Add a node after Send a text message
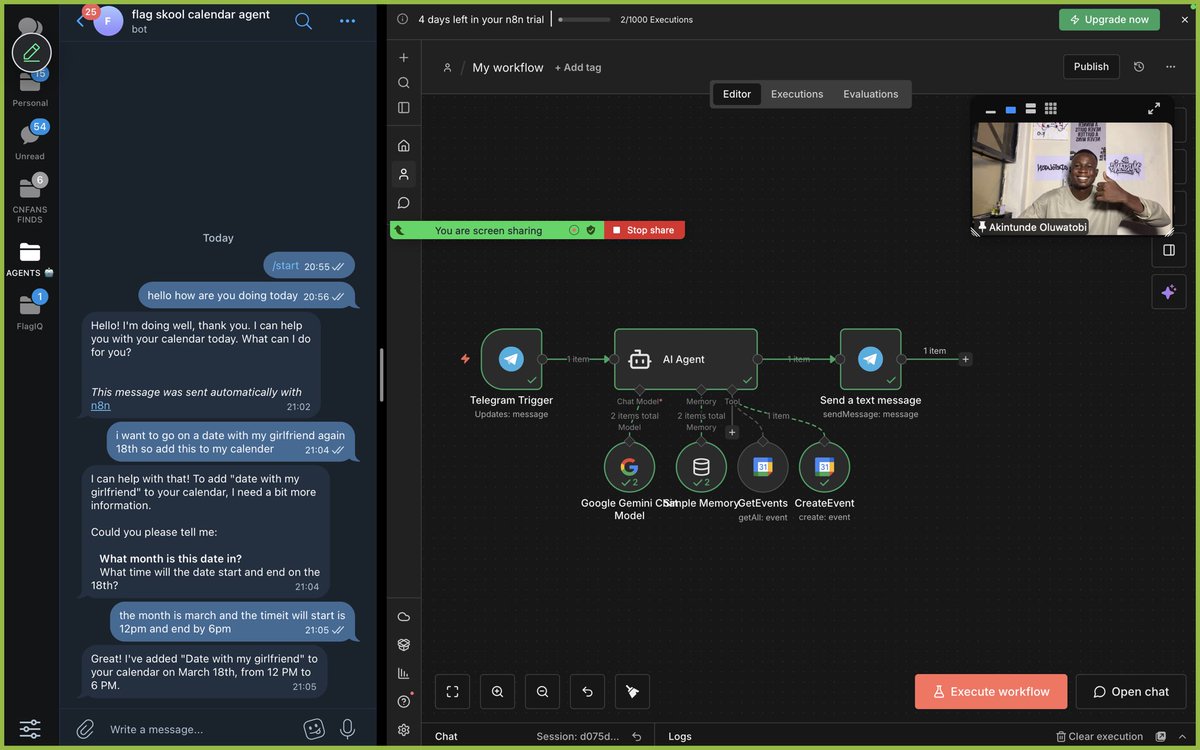Screen dimensions: 1200x750 [x=965, y=359]
